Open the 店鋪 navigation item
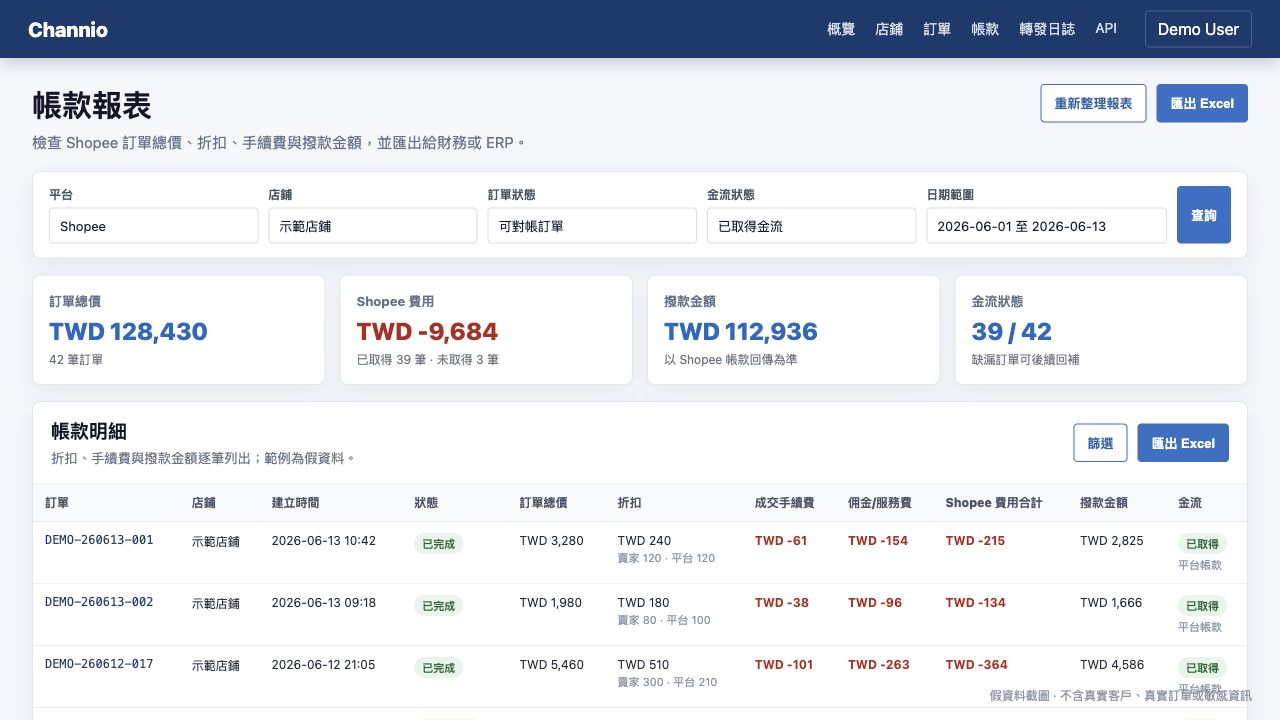The height and width of the screenshot is (720, 1280). pos(889,29)
